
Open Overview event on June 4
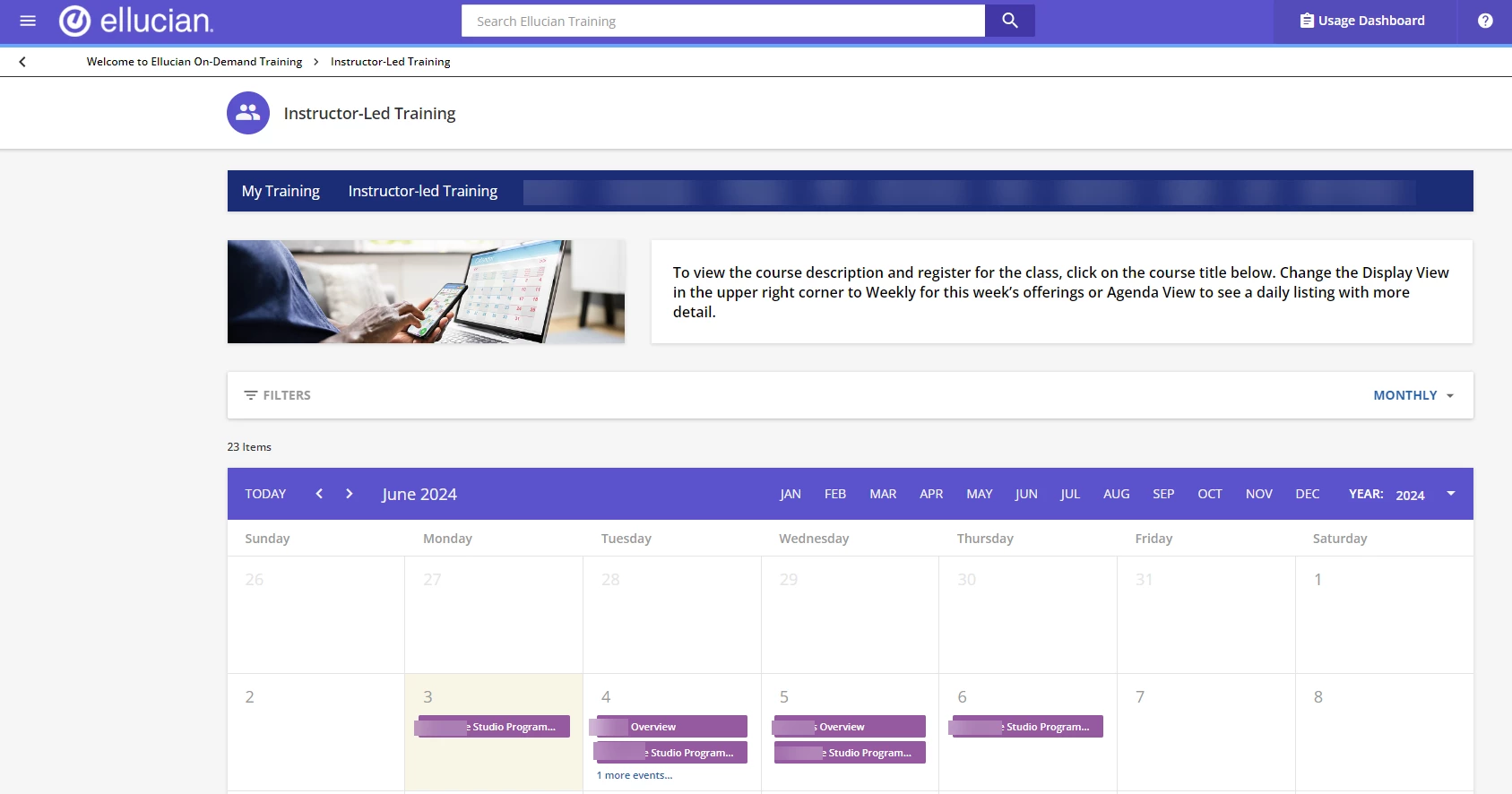pos(671,727)
